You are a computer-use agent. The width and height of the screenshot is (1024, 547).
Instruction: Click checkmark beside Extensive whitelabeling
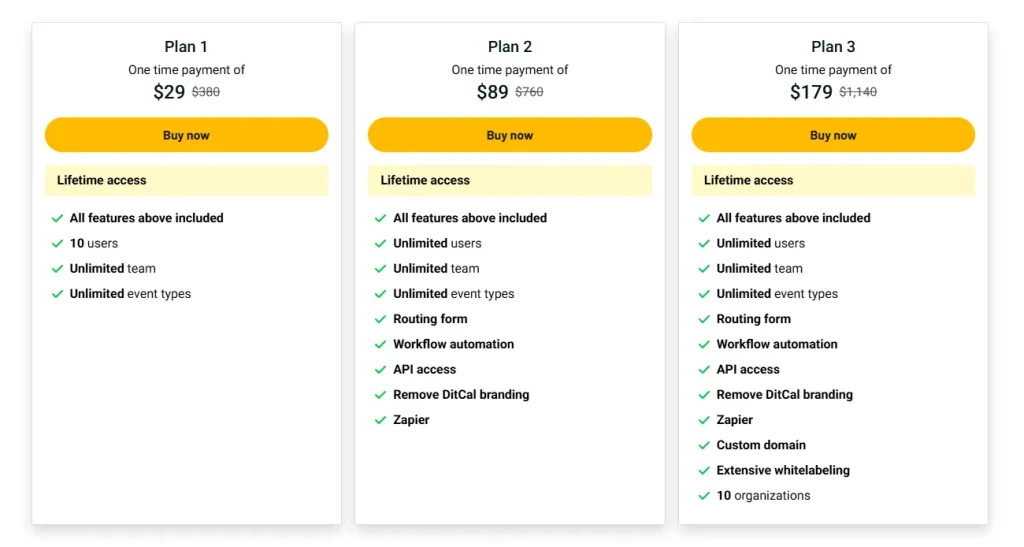[704, 471]
